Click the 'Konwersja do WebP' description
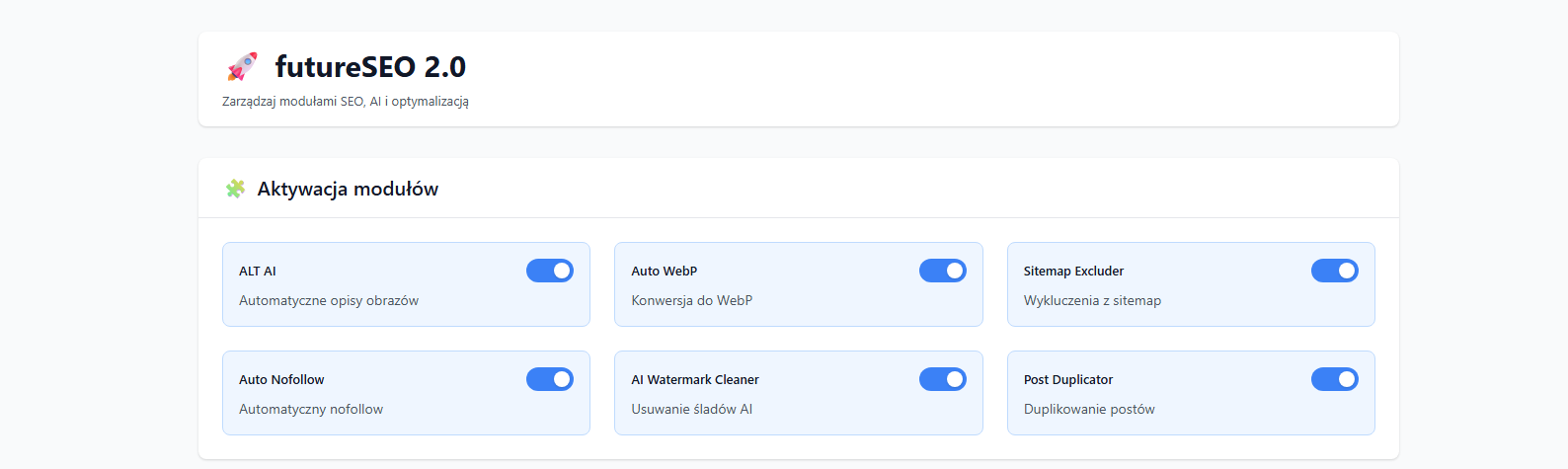Screen dimensions: 1568x469 pyautogui.click(x=692, y=300)
